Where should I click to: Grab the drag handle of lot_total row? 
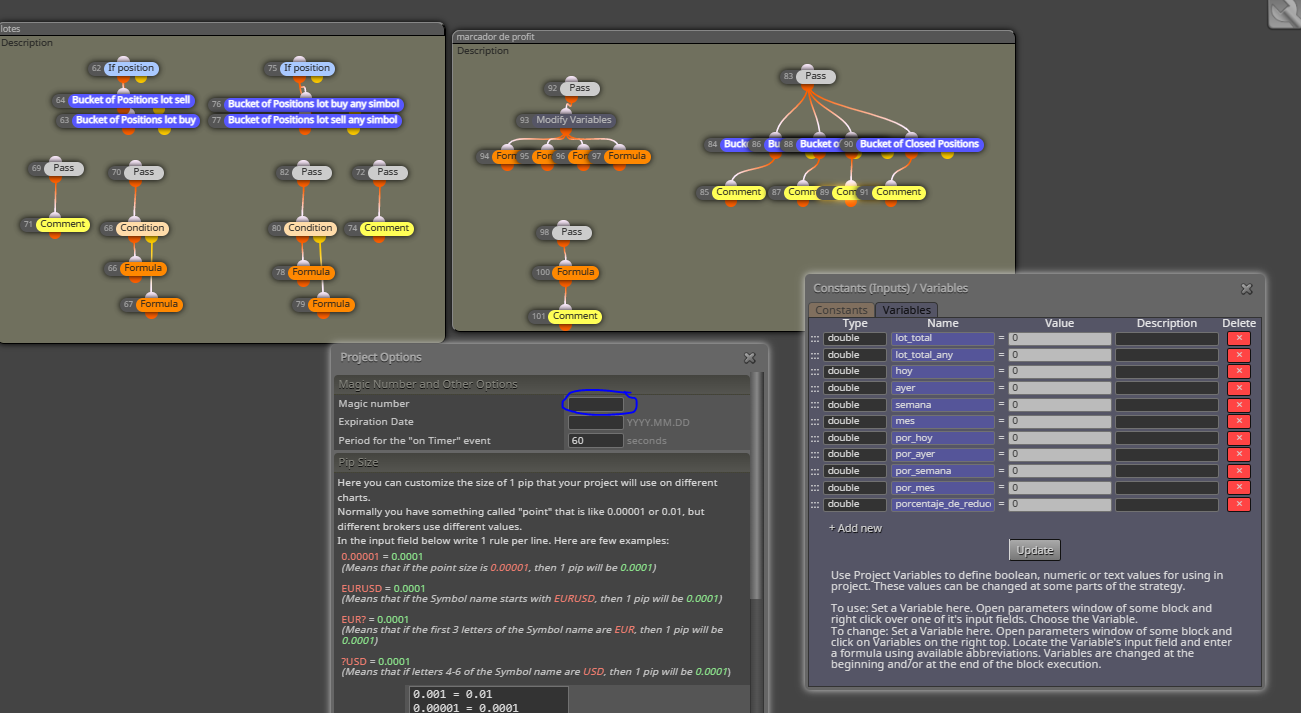(815, 339)
